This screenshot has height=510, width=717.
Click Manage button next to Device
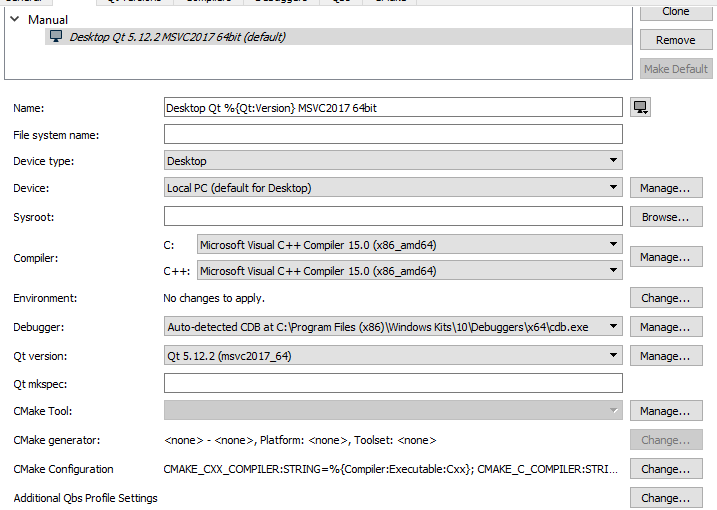click(x=666, y=188)
